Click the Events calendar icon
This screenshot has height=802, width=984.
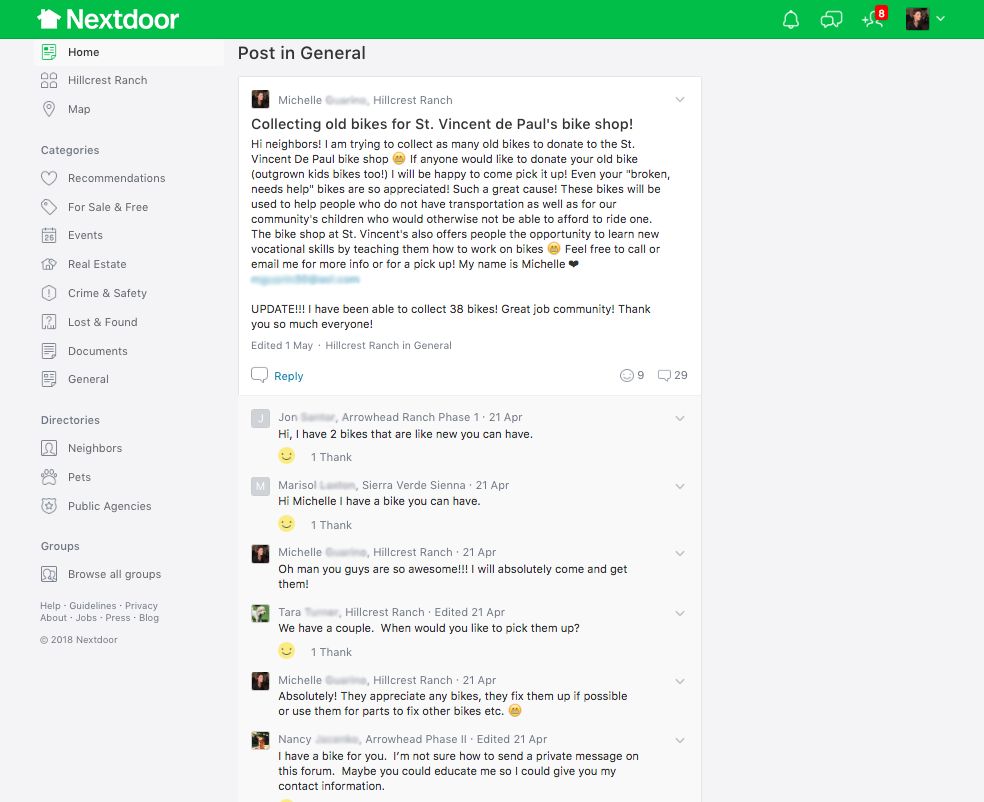pos(49,235)
